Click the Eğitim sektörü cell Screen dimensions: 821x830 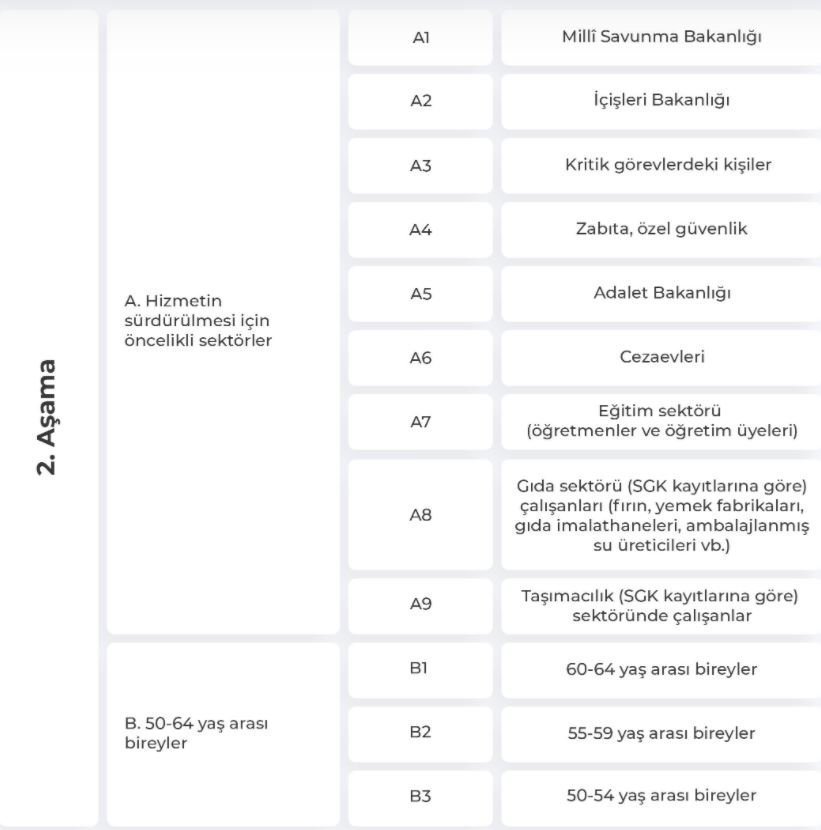[661, 421]
